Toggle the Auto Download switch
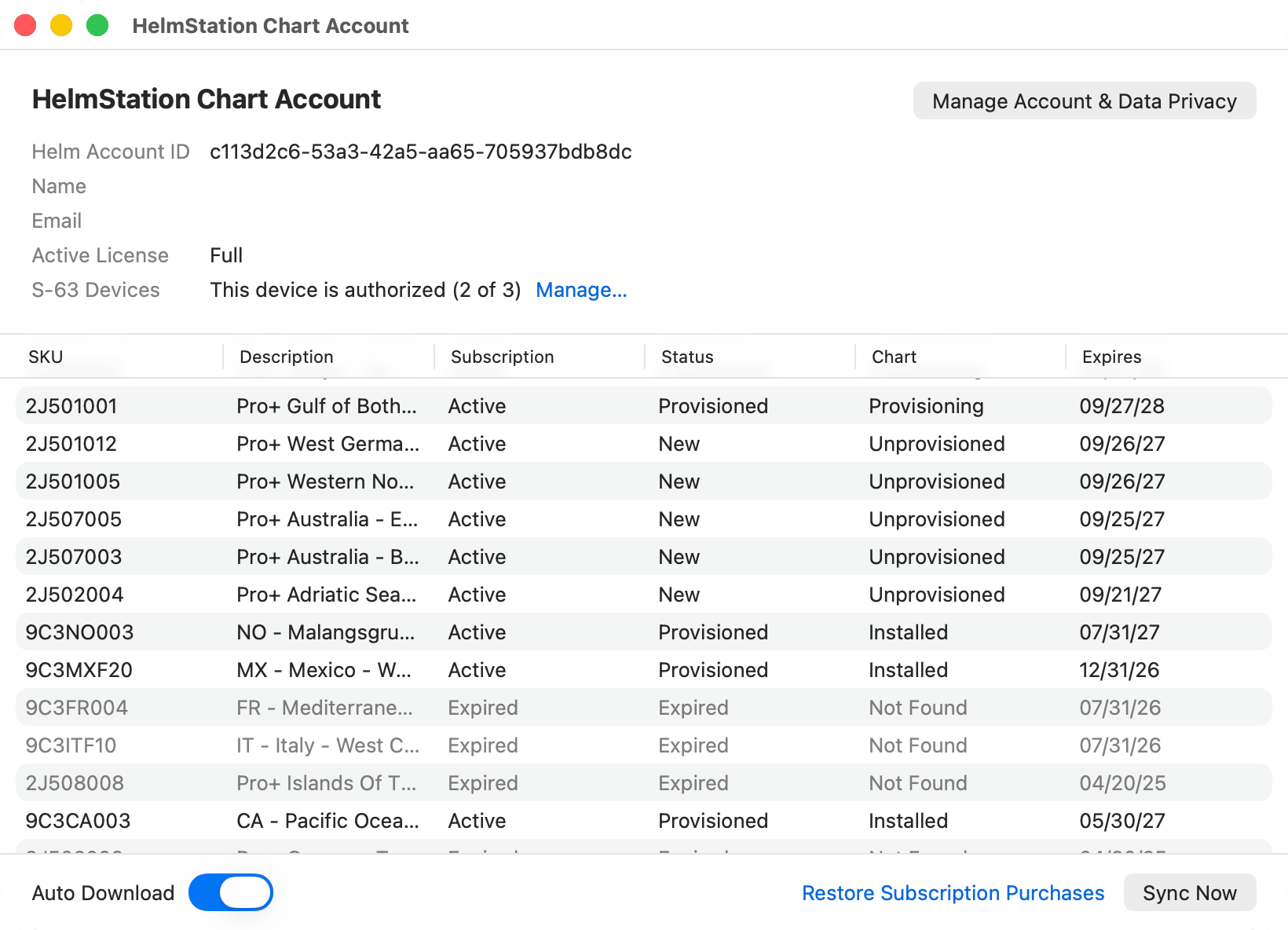 click(231, 892)
